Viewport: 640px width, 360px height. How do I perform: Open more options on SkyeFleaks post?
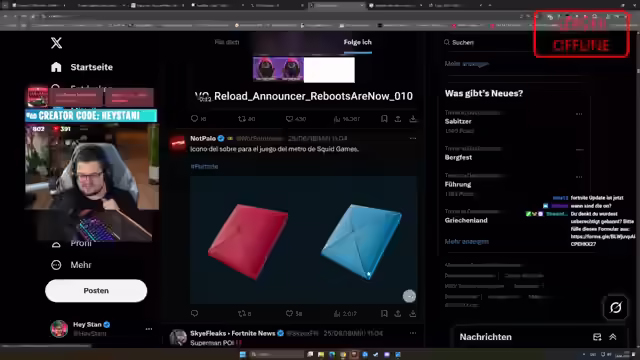(413, 333)
